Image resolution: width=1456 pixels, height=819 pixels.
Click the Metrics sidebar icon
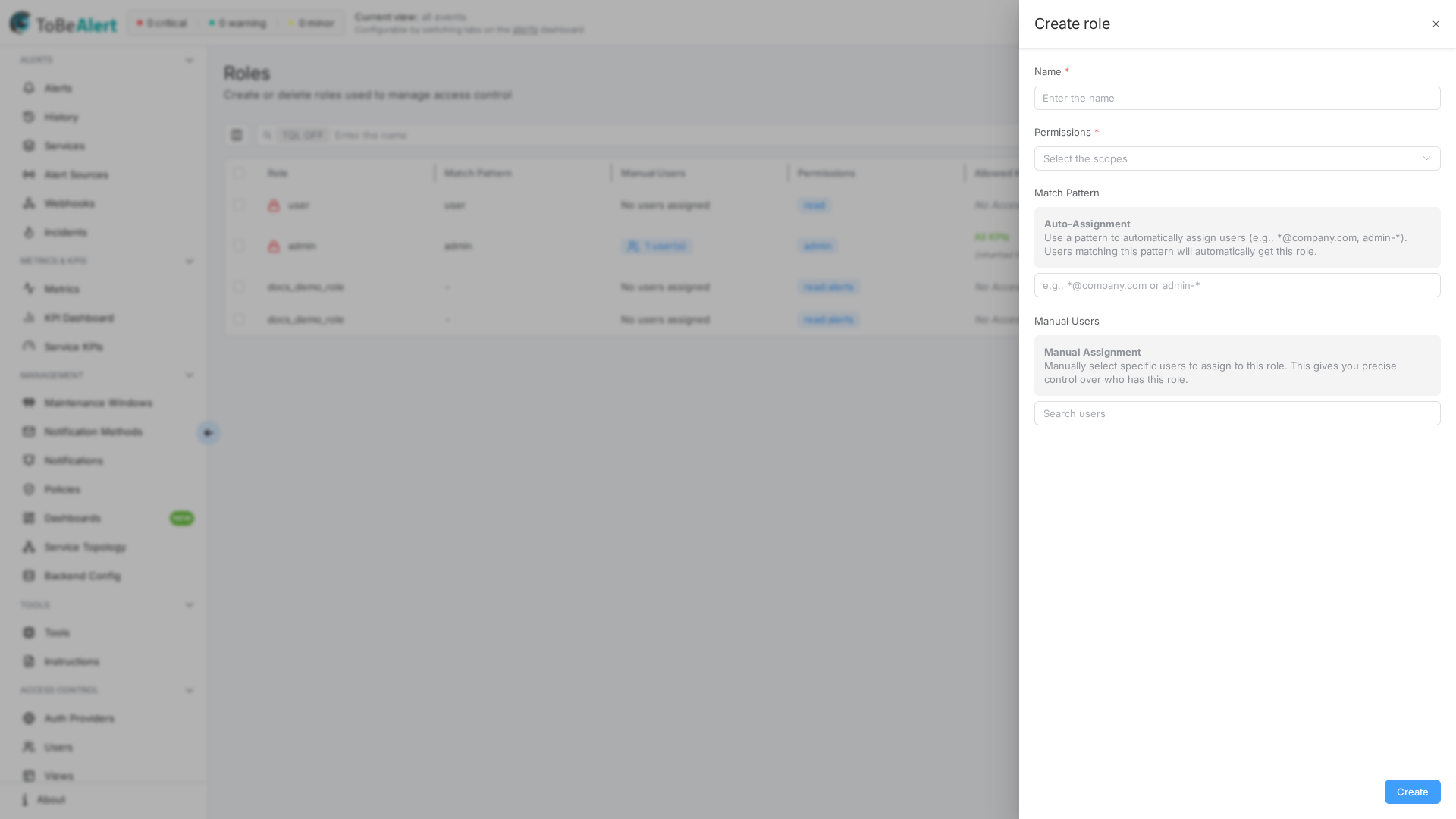[x=29, y=289]
